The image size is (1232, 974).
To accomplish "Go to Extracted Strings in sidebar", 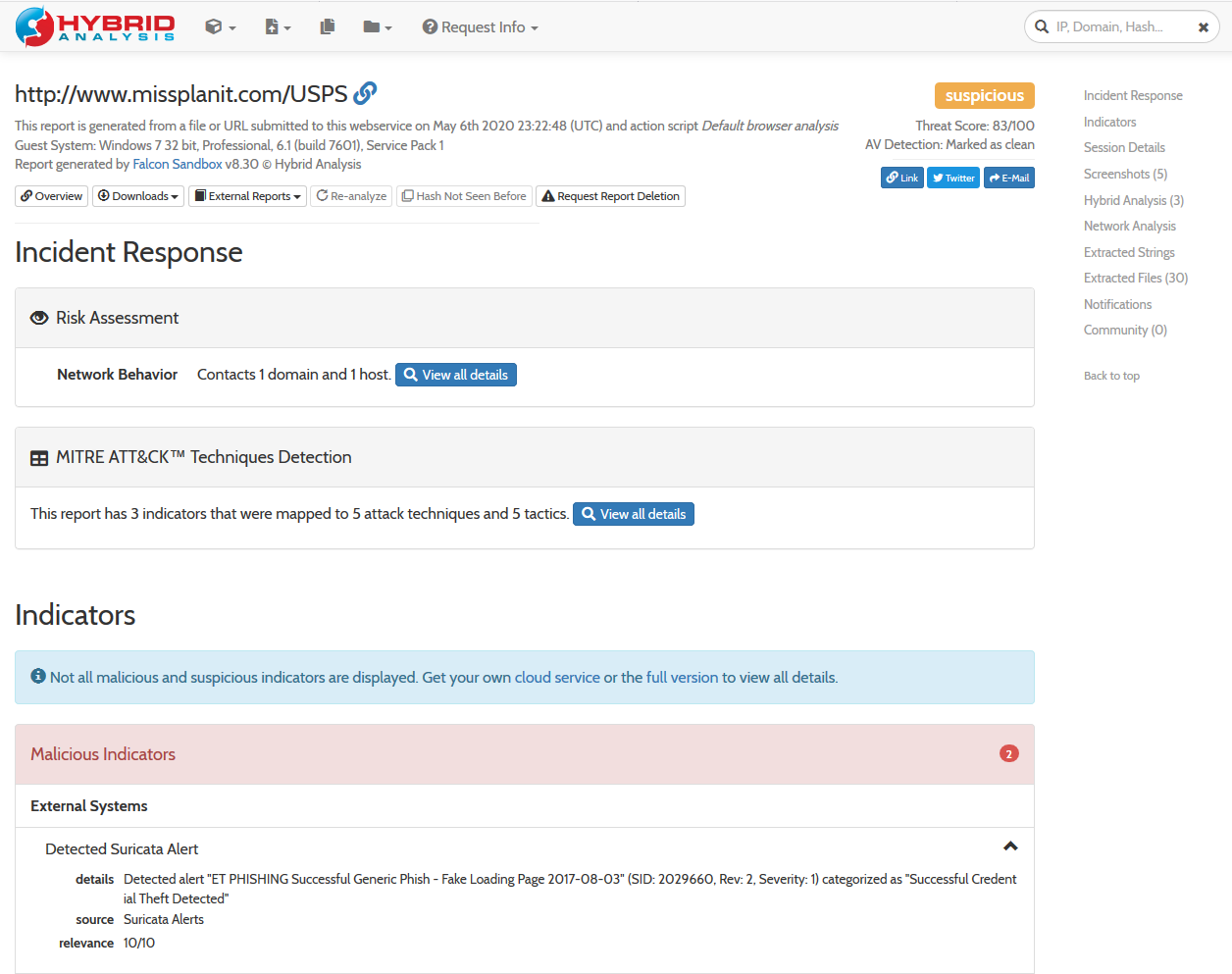I will (x=1129, y=252).
